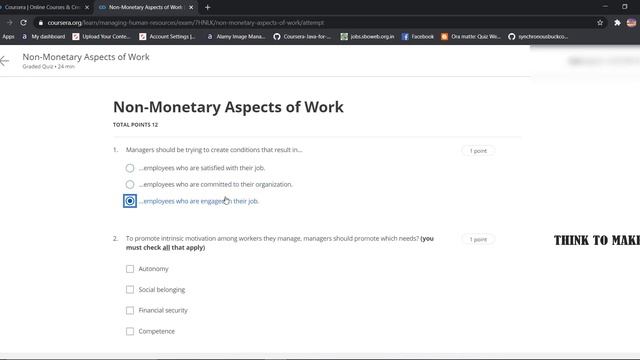Click the Graded Quiz 24 min subtitle
The image size is (640, 360).
click(49, 67)
